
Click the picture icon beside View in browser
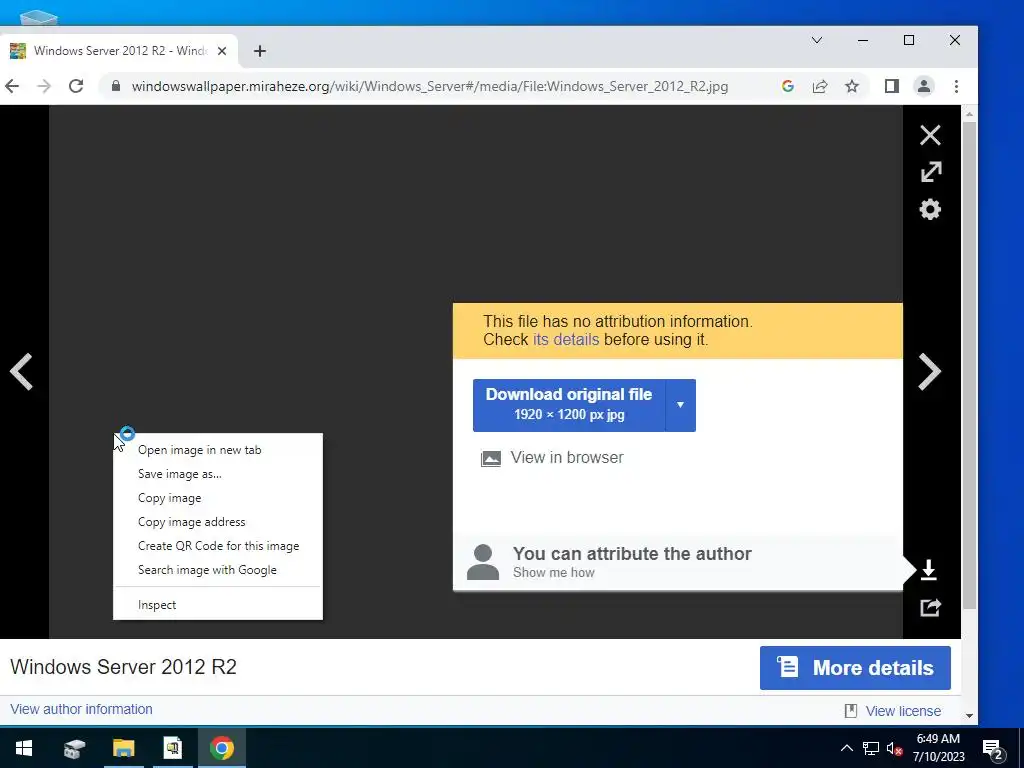pyautogui.click(x=490, y=458)
